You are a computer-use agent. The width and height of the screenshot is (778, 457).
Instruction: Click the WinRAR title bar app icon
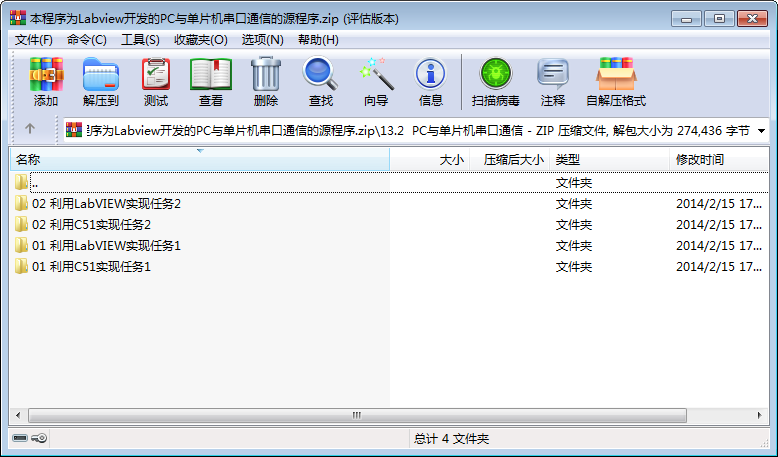pos(18,18)
